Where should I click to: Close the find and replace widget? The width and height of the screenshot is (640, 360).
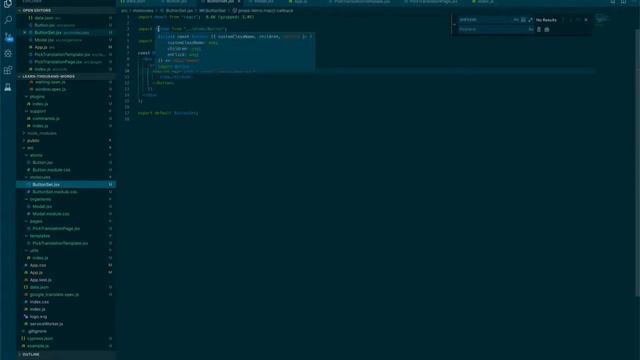click(586, 20)
